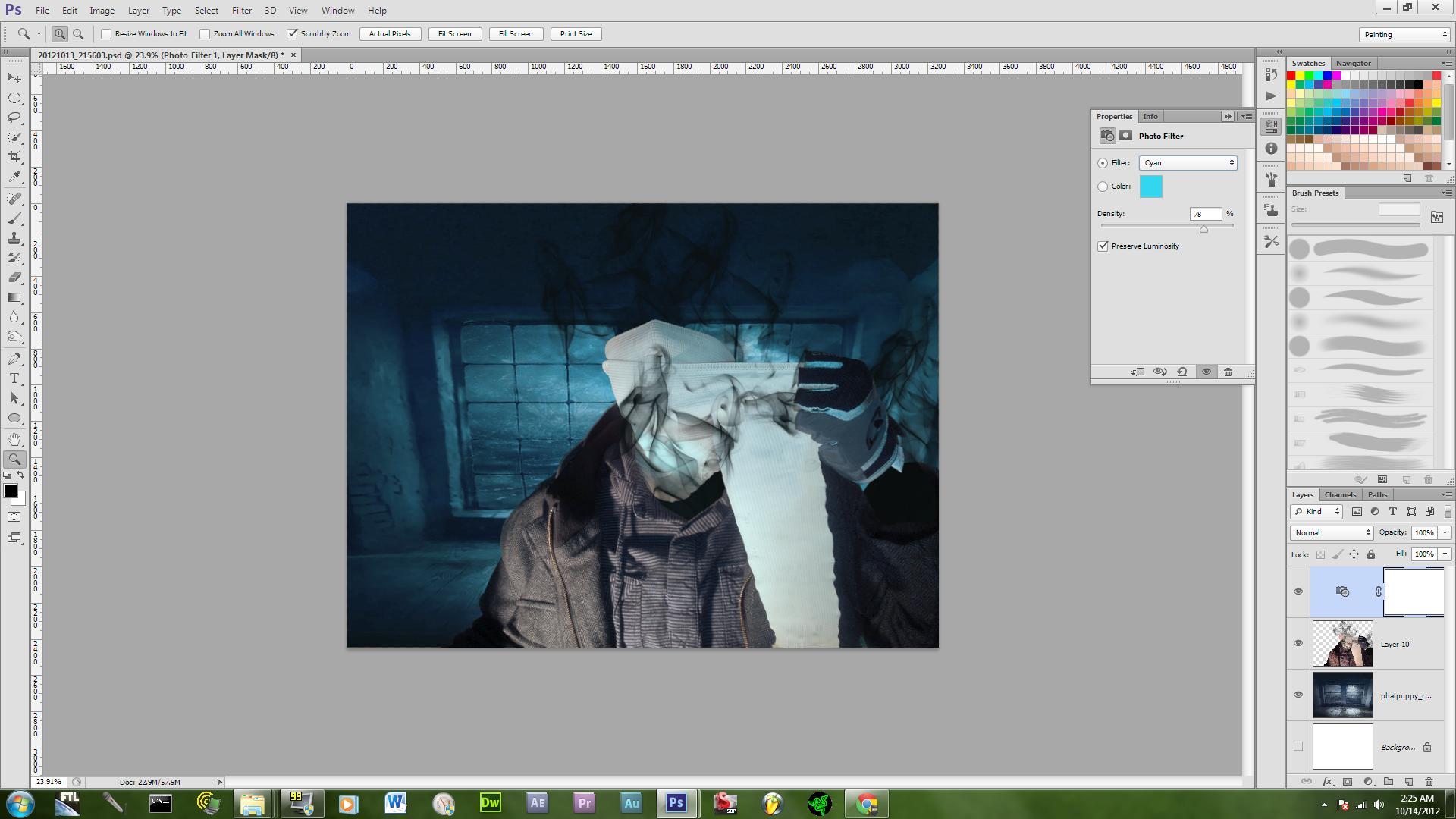Click the Print Size button
This screenshot has width=1456, height=819.
(x=576, y=34)
